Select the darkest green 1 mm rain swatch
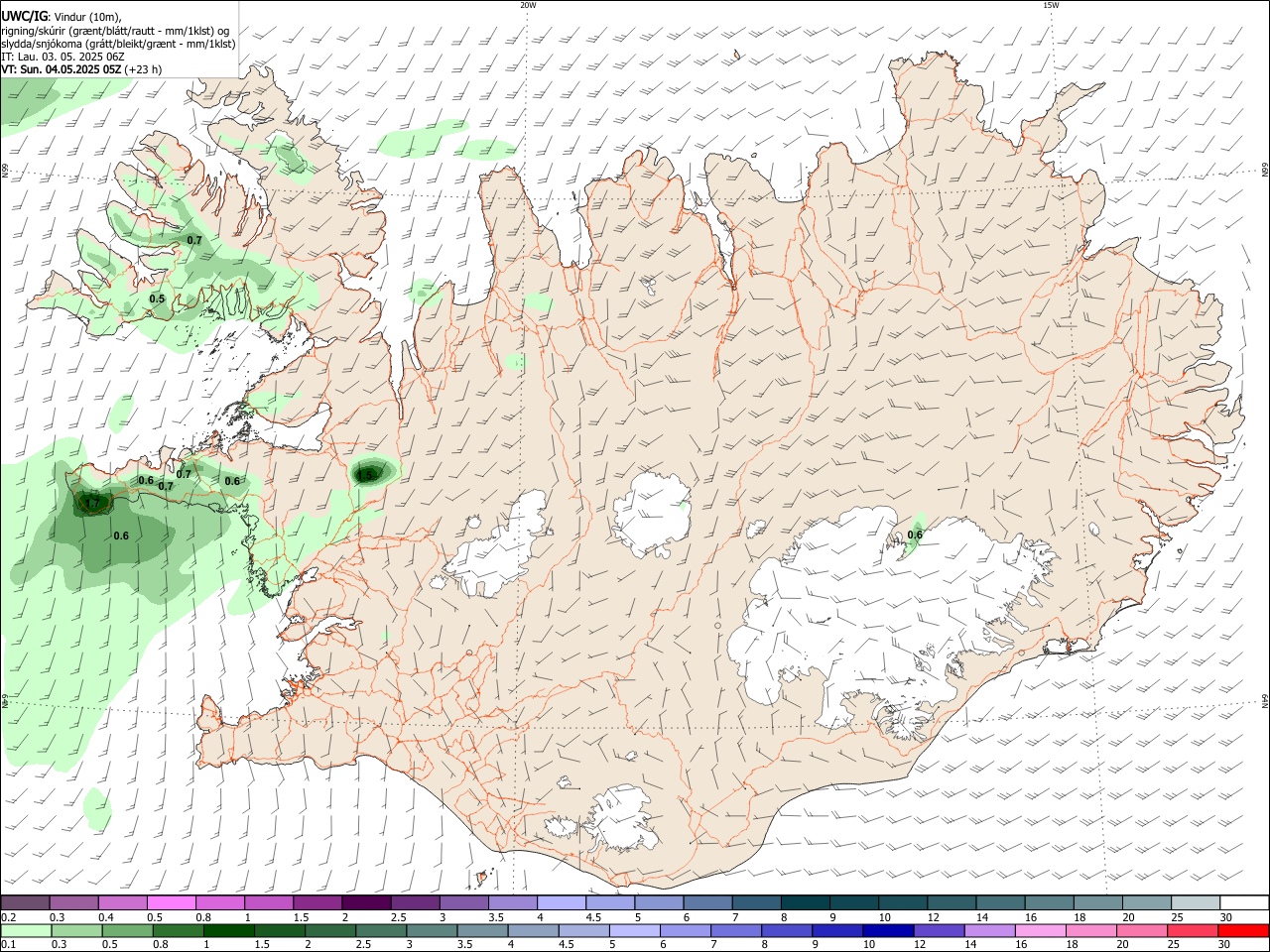Screen dimensions: 1270x952 [x=228, y=930]
